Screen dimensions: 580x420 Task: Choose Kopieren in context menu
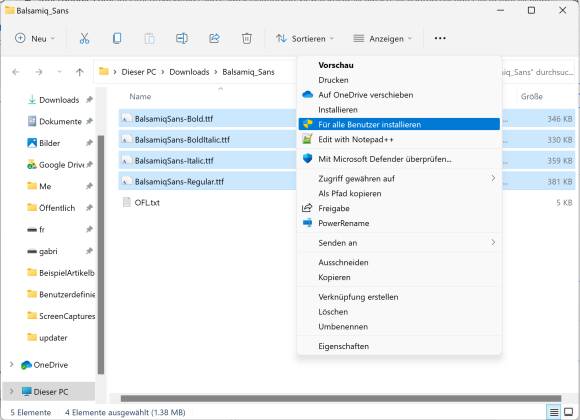pos(334,277)
